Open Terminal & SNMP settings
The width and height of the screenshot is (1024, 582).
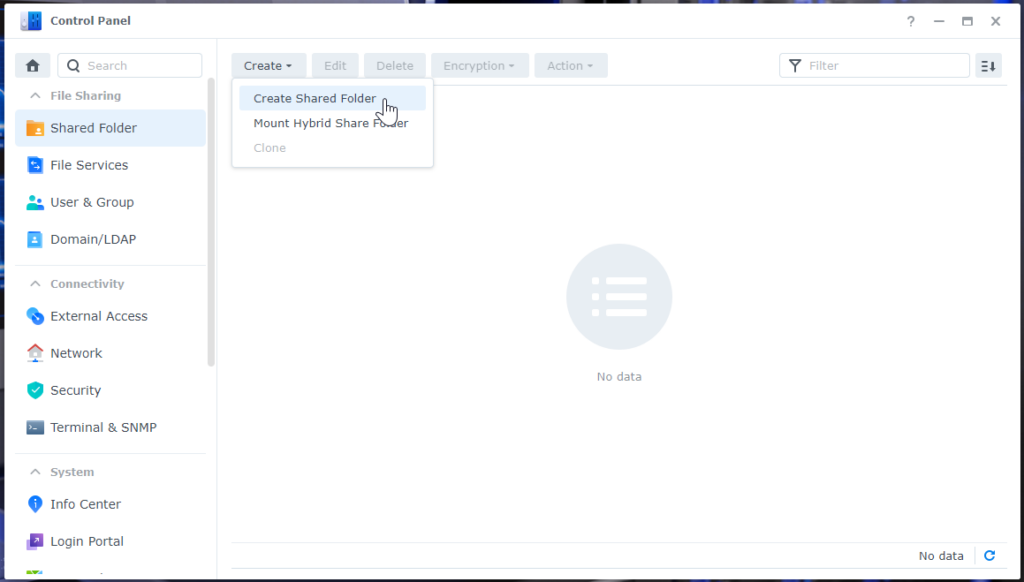coord(103,427)
